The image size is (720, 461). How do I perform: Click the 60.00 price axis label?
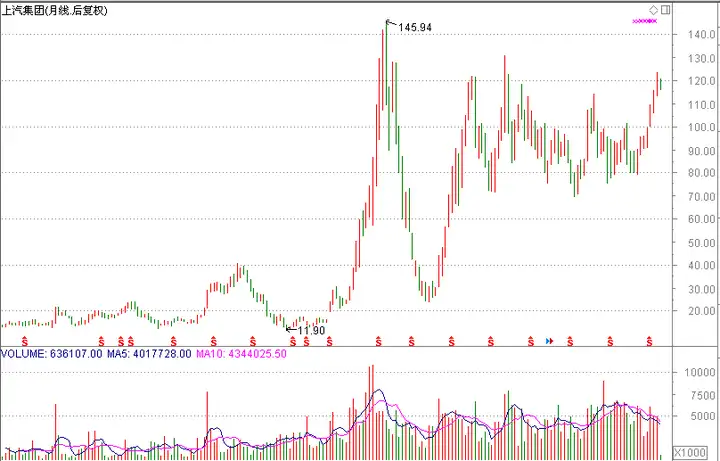click(x=701, y=219)
